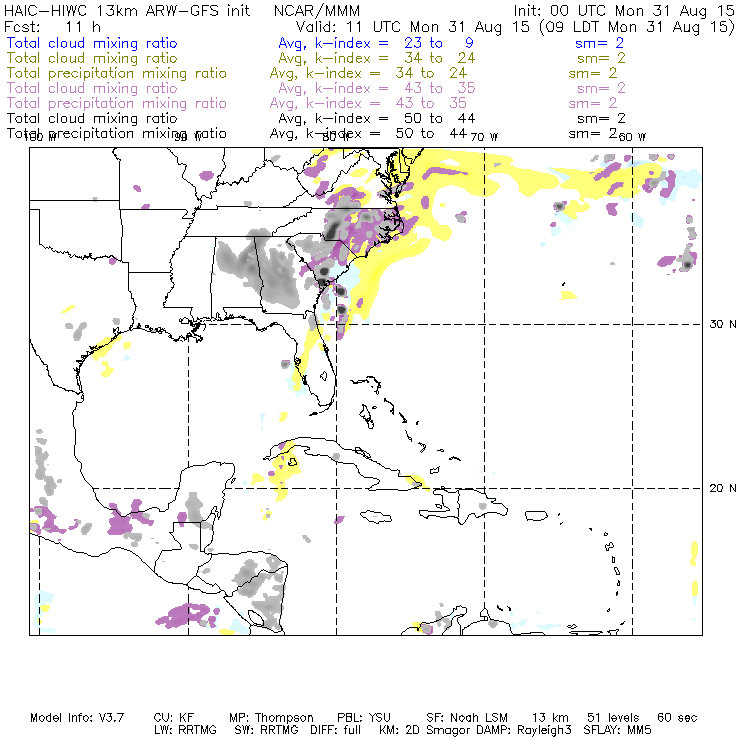Select the 'MP: Thompson' scheme label

tap(271, 718)
